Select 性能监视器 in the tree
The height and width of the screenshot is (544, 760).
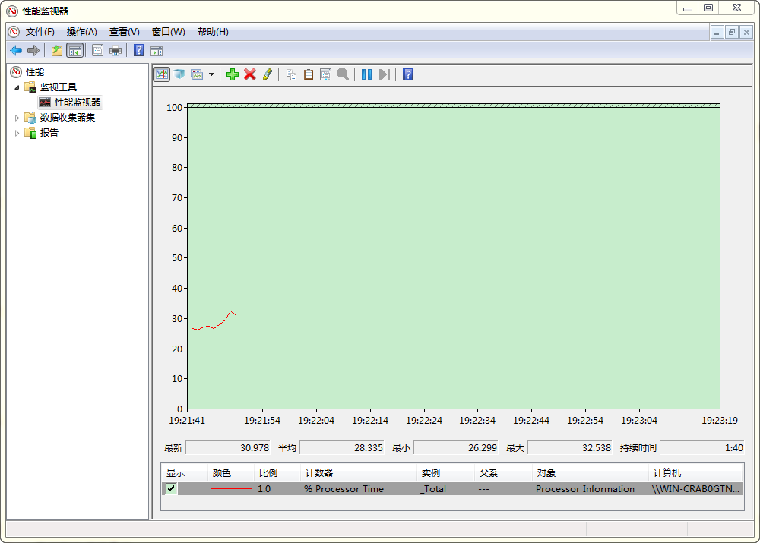[x=77, y=102]
